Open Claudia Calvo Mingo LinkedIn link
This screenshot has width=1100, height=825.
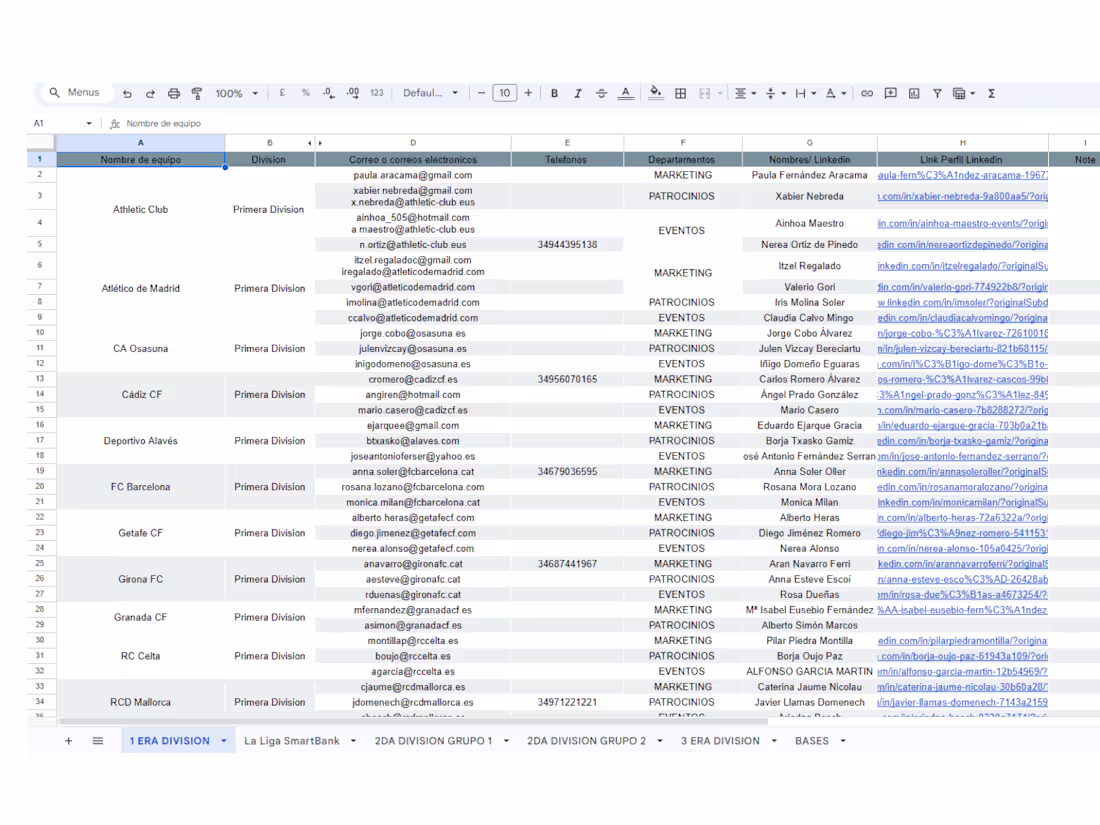[962, 318]
